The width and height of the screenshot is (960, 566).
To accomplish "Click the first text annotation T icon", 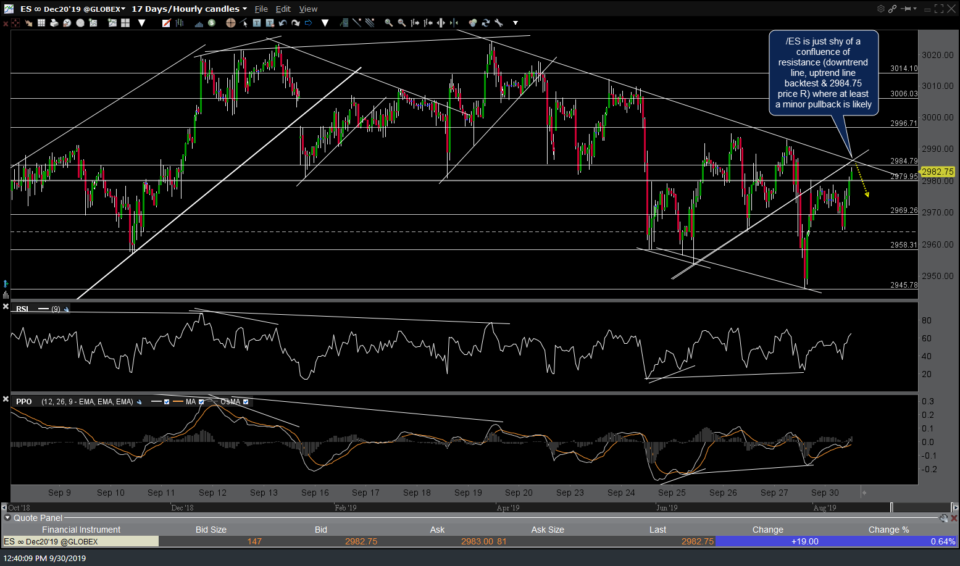I will pyautogui.click(x=257, y=23).
